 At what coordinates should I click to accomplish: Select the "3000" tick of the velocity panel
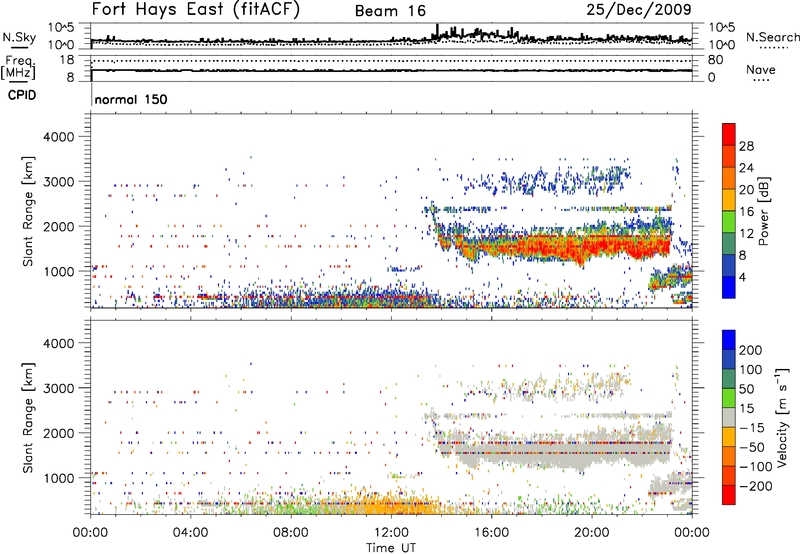[x=59, y=388]
